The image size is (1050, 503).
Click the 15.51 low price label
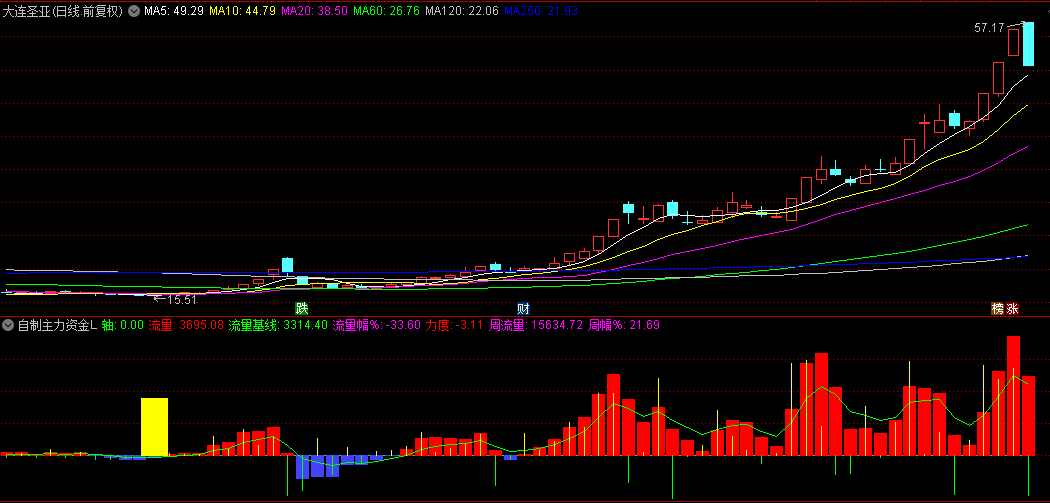point(181,299)
